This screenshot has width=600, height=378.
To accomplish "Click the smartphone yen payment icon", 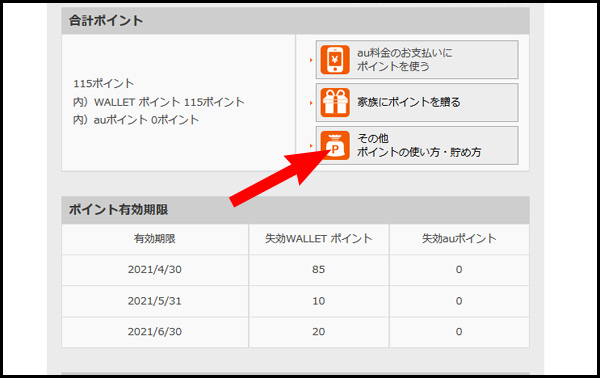I will (335, 59).
